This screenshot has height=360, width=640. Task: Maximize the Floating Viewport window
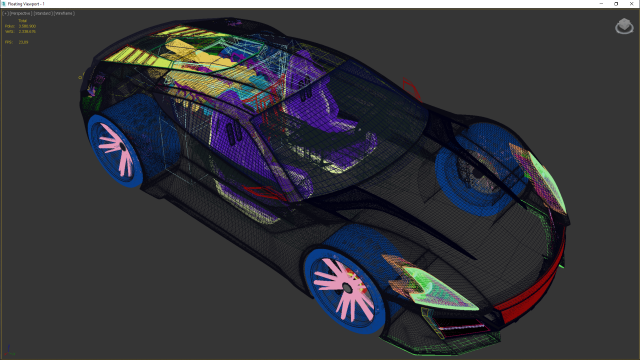(x=616, y=4)
